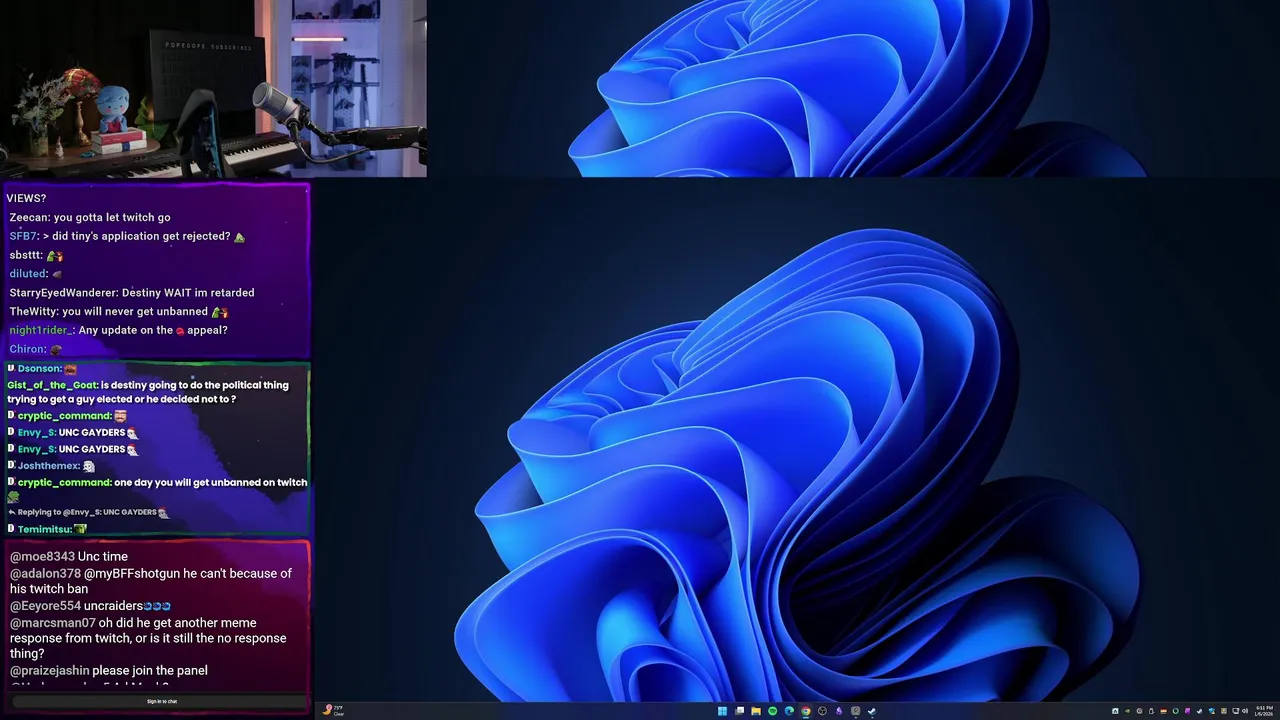This screenshot has width=1280, height=720.
Task: Click the NVIDIA tray icon
Action: pos(1127,711)
